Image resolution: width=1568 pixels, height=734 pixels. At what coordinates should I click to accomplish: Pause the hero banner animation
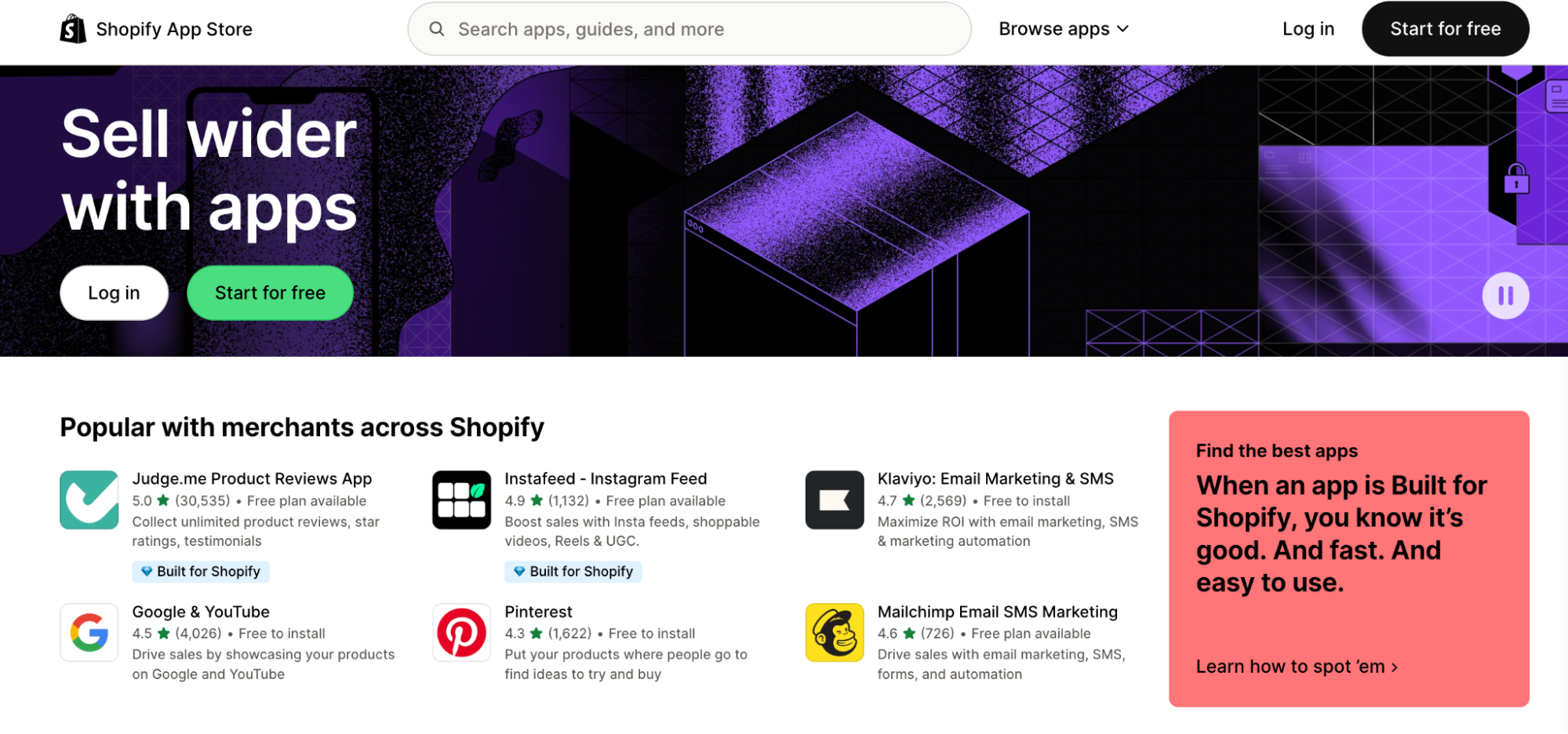coord(1505,296)
